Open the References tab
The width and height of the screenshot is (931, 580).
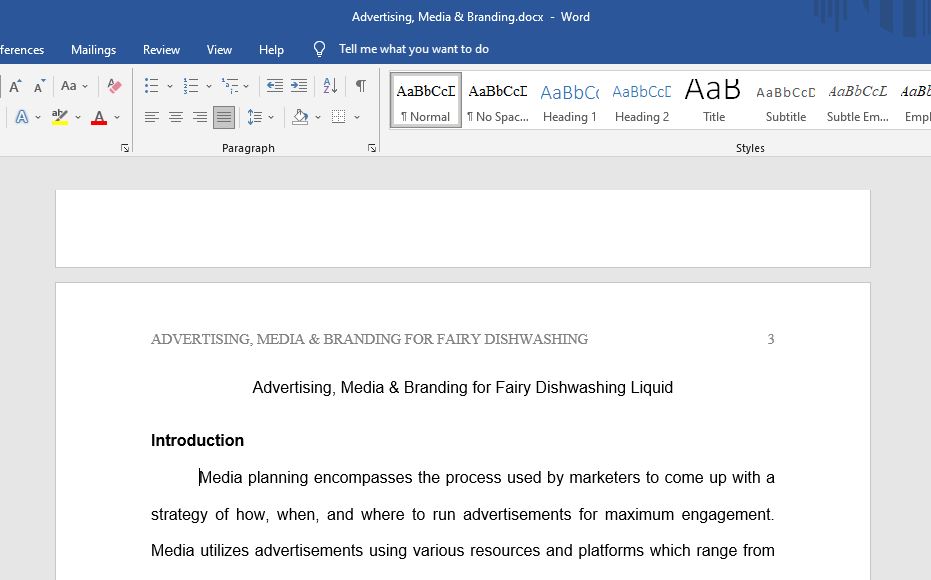22,50
